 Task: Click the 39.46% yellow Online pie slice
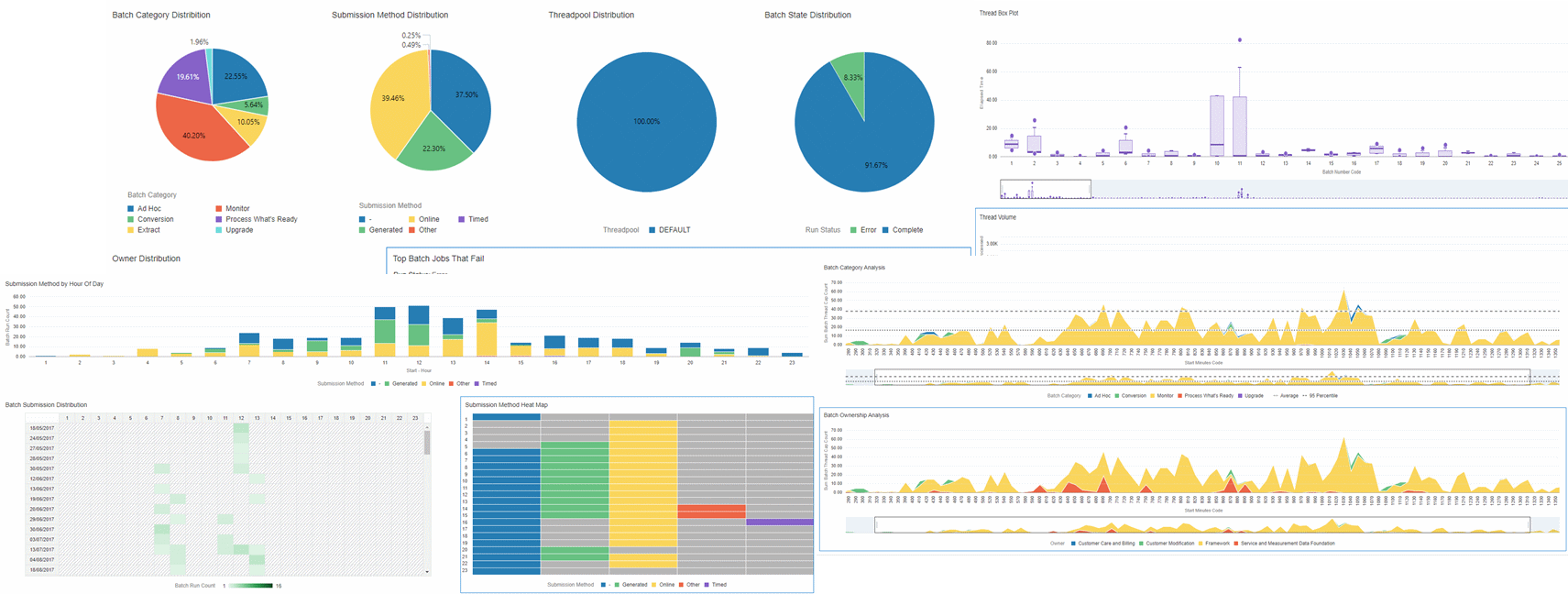pos(396,99)
